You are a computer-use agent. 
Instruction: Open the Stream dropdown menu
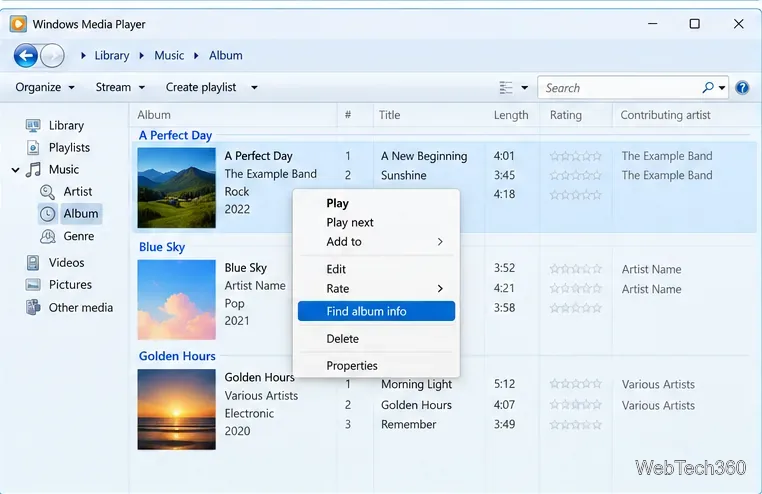120,87
